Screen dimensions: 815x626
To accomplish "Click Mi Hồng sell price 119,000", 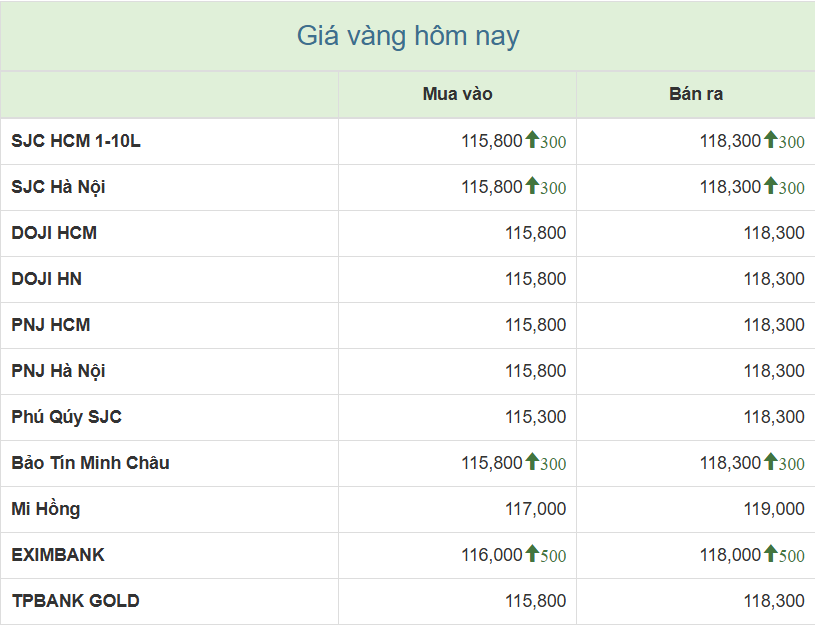I will pos(773,509).
